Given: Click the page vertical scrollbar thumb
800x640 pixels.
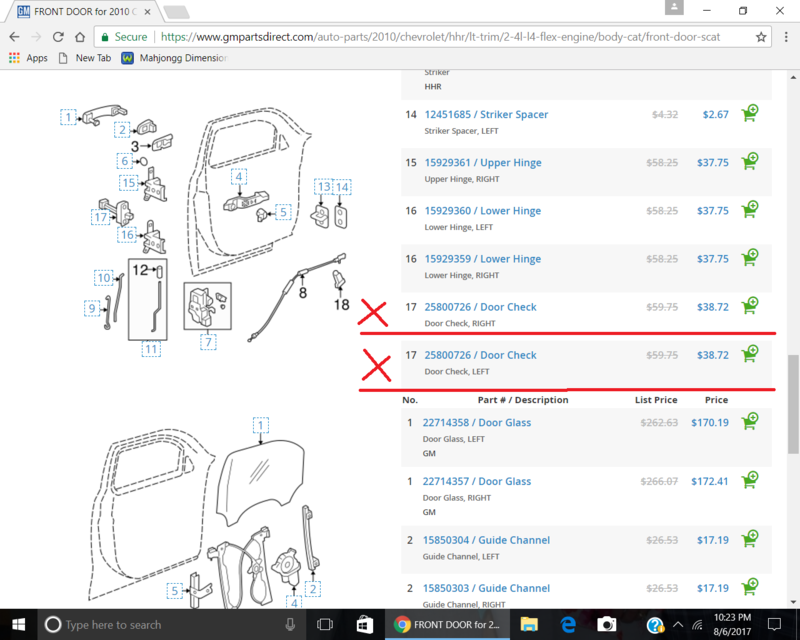Looking at the screenshot, I should tap(793, 404).
